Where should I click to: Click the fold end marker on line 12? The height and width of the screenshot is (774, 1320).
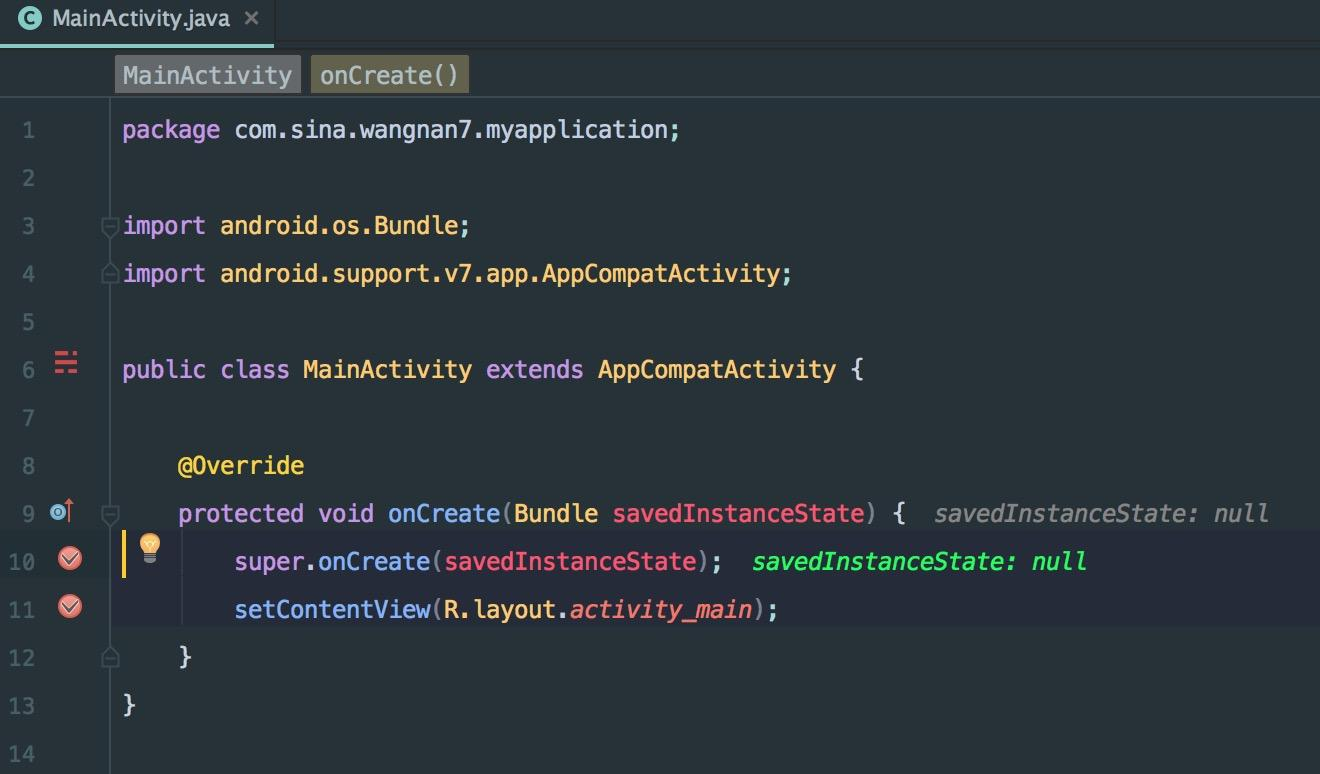[x=110, y=657]
